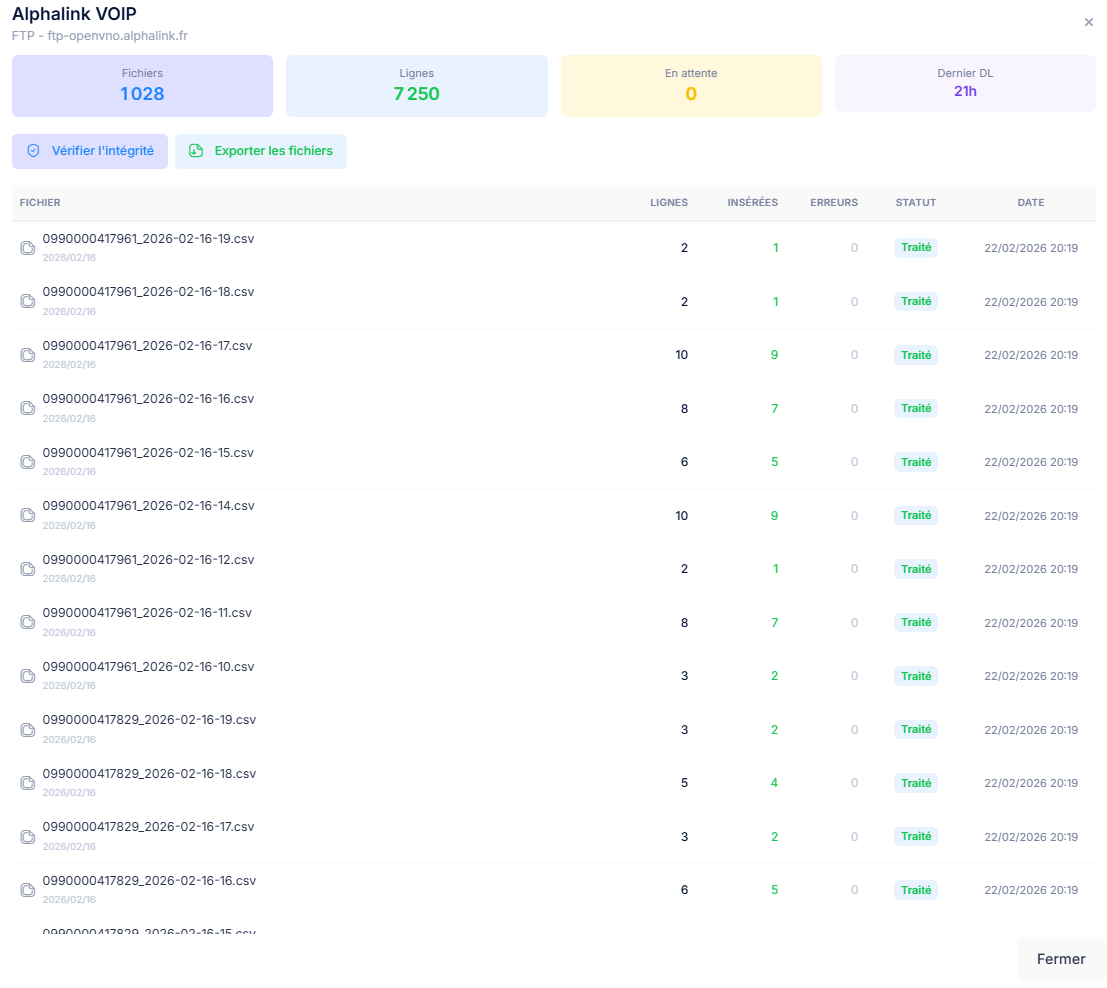Open the Fichiers 1028 summary card
The height and width of the screenshot is (988, 1107).
142,85
